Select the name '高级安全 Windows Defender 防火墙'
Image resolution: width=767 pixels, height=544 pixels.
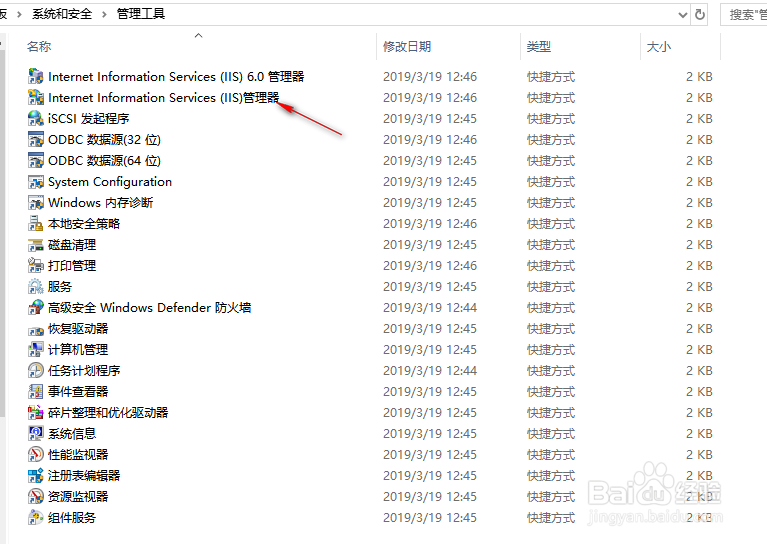[x=150, y=308]
